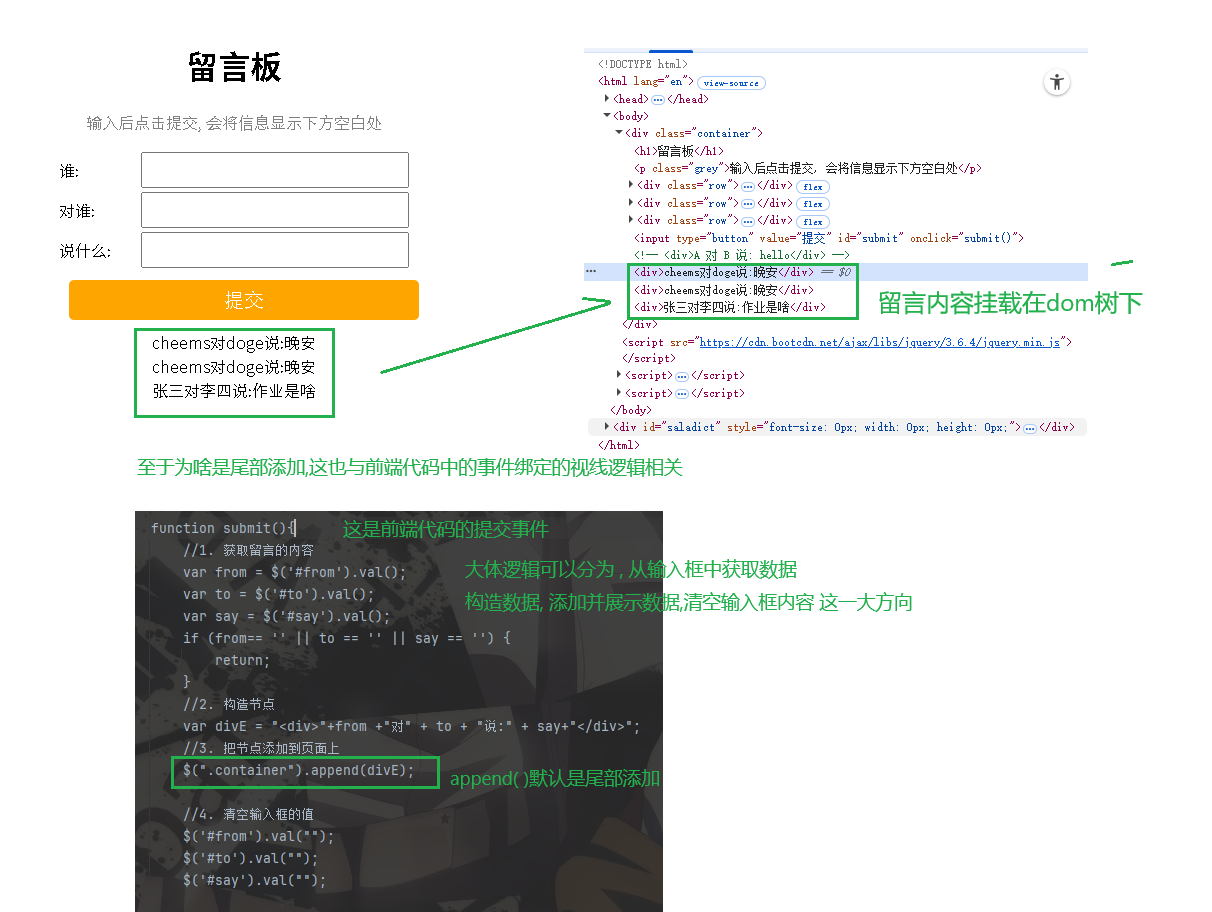The height and width of the screenshot is (912, 1212).
Task: Click the view-source badge next to html tag
Action: [x=731, y=83]
